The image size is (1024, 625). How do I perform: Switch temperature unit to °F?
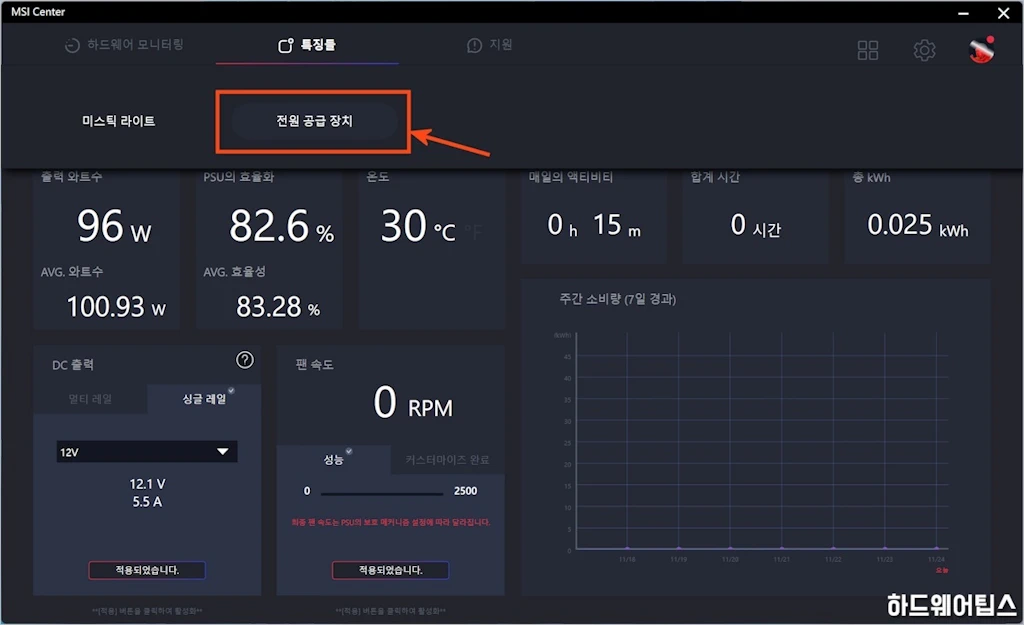click(x=473, y=231)
